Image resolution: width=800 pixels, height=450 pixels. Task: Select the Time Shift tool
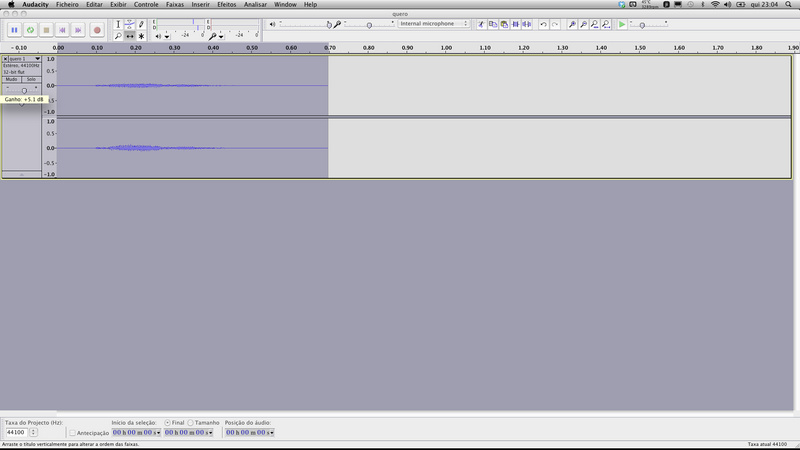pyautogui.click(x=129, y=36)
